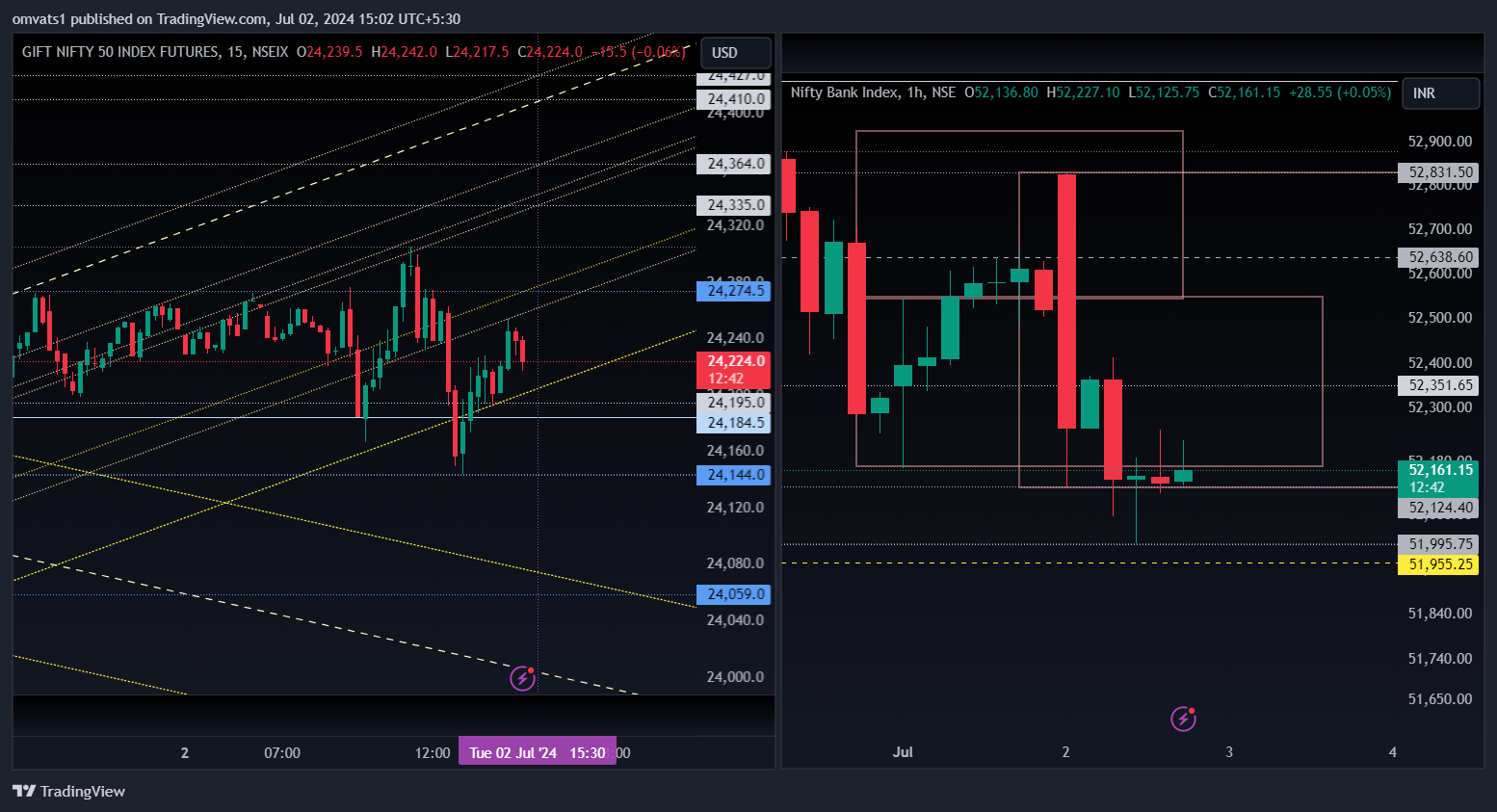Click the open value O24,239.5 in legend
The width and height of the screenshot is (1497, 812).
pyautogui.click(x=329, y=52)
